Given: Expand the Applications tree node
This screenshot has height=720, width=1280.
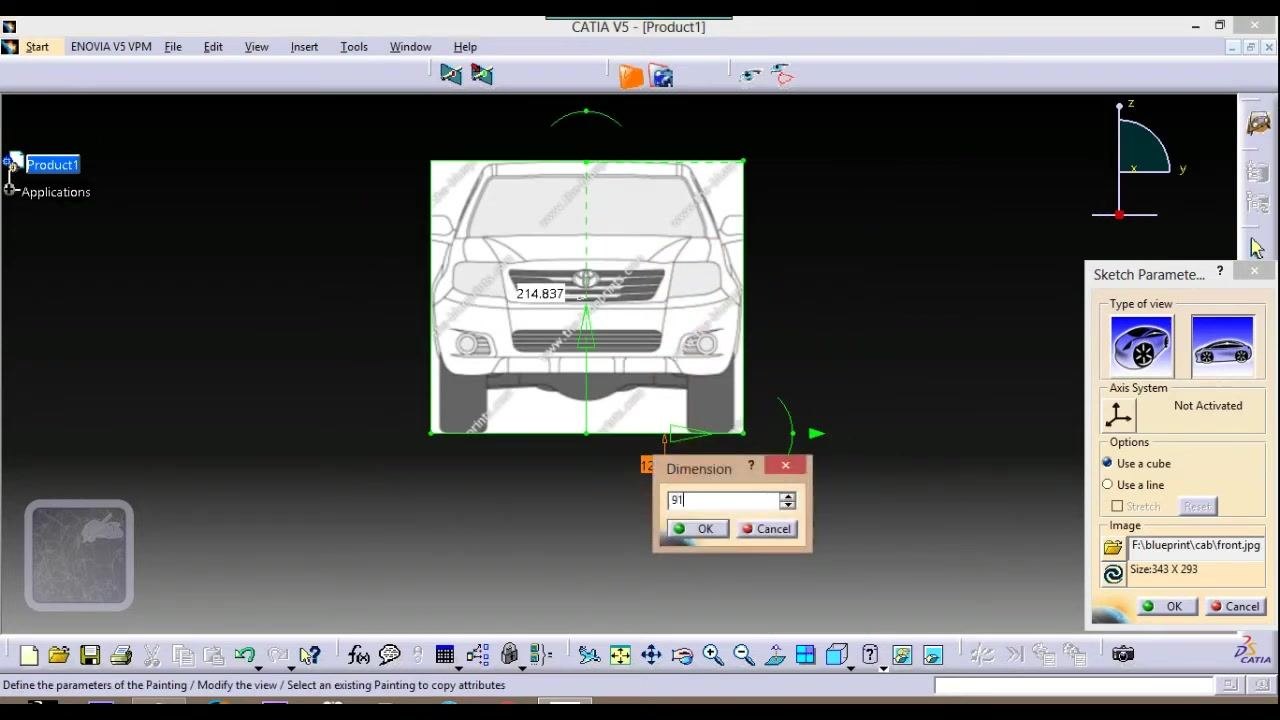Looking at the screenshot, I should pos(10,189).
